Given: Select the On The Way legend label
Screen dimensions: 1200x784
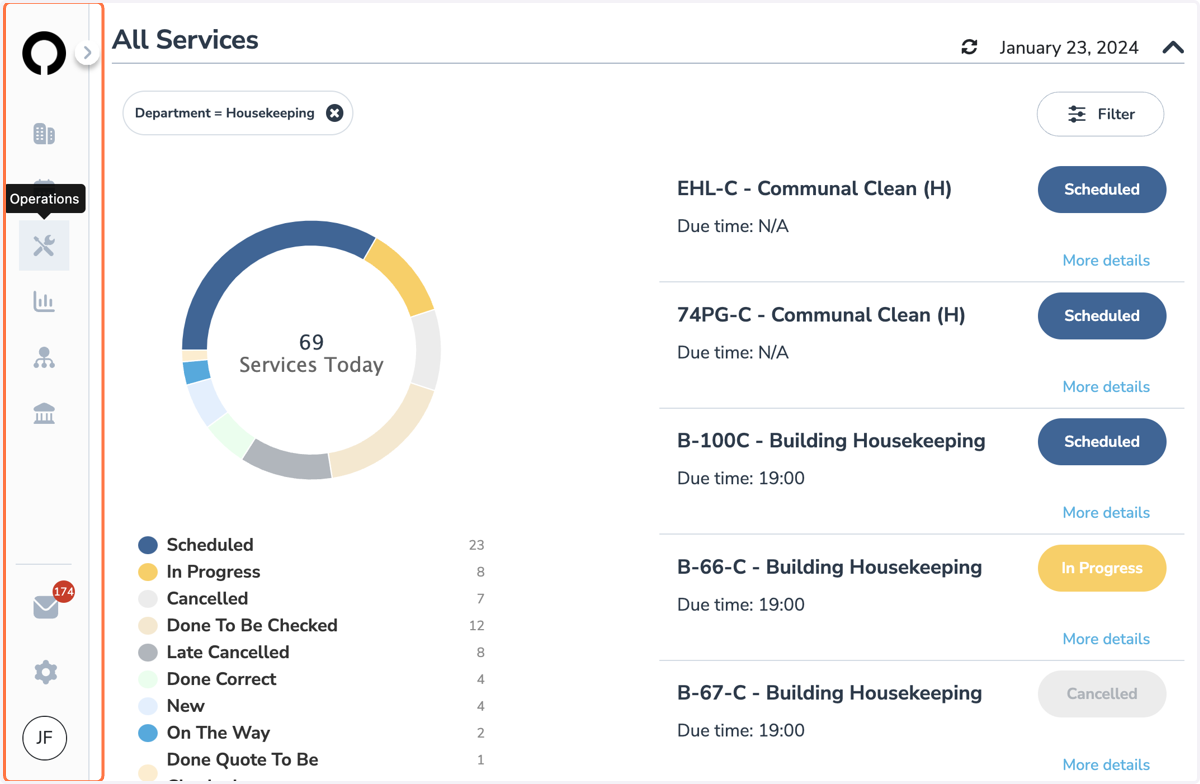Looking at the screenshot, I should click(x=218, y=733).
